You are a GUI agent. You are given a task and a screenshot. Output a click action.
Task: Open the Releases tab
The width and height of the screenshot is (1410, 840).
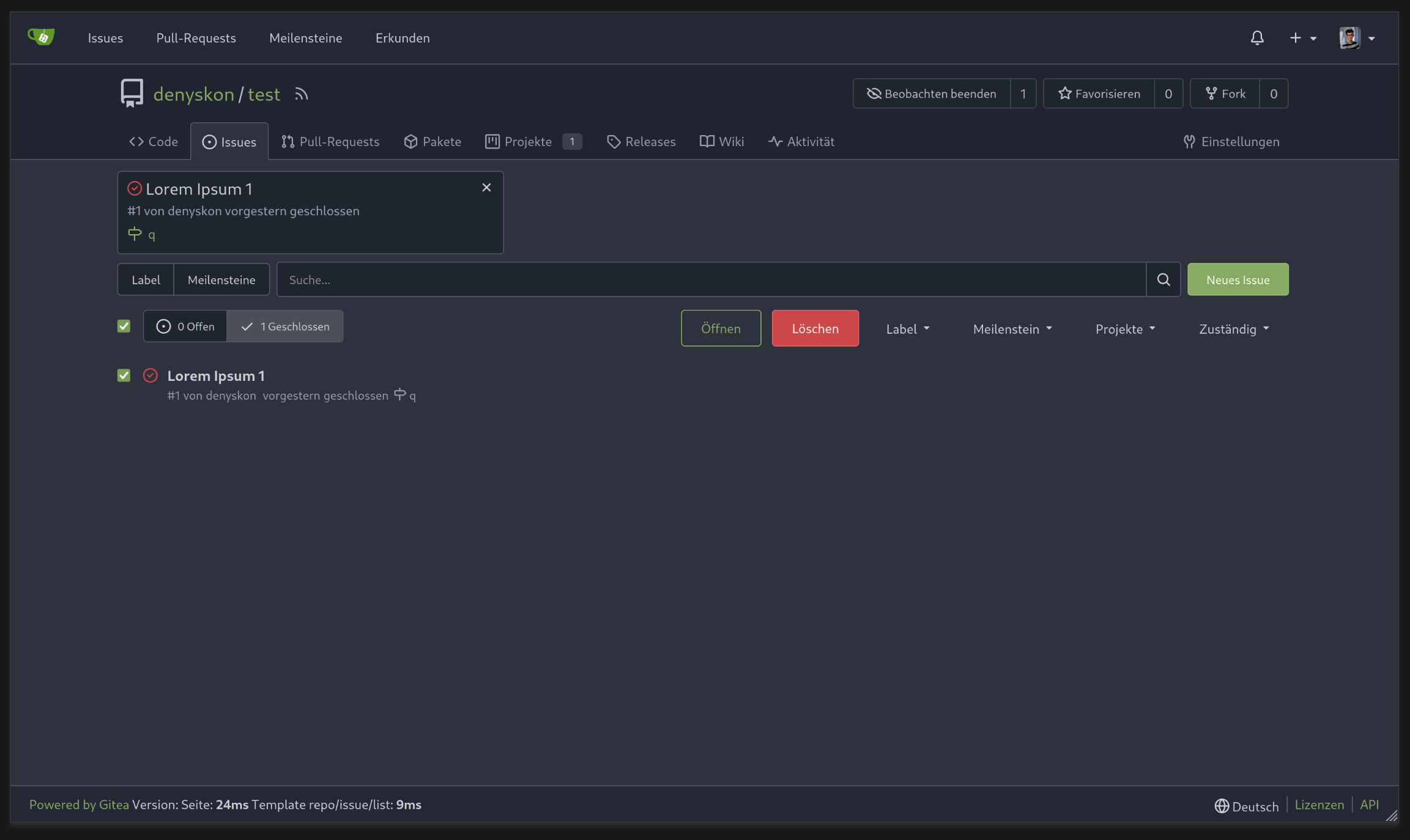pyautogui.click(x=641, y=141)
